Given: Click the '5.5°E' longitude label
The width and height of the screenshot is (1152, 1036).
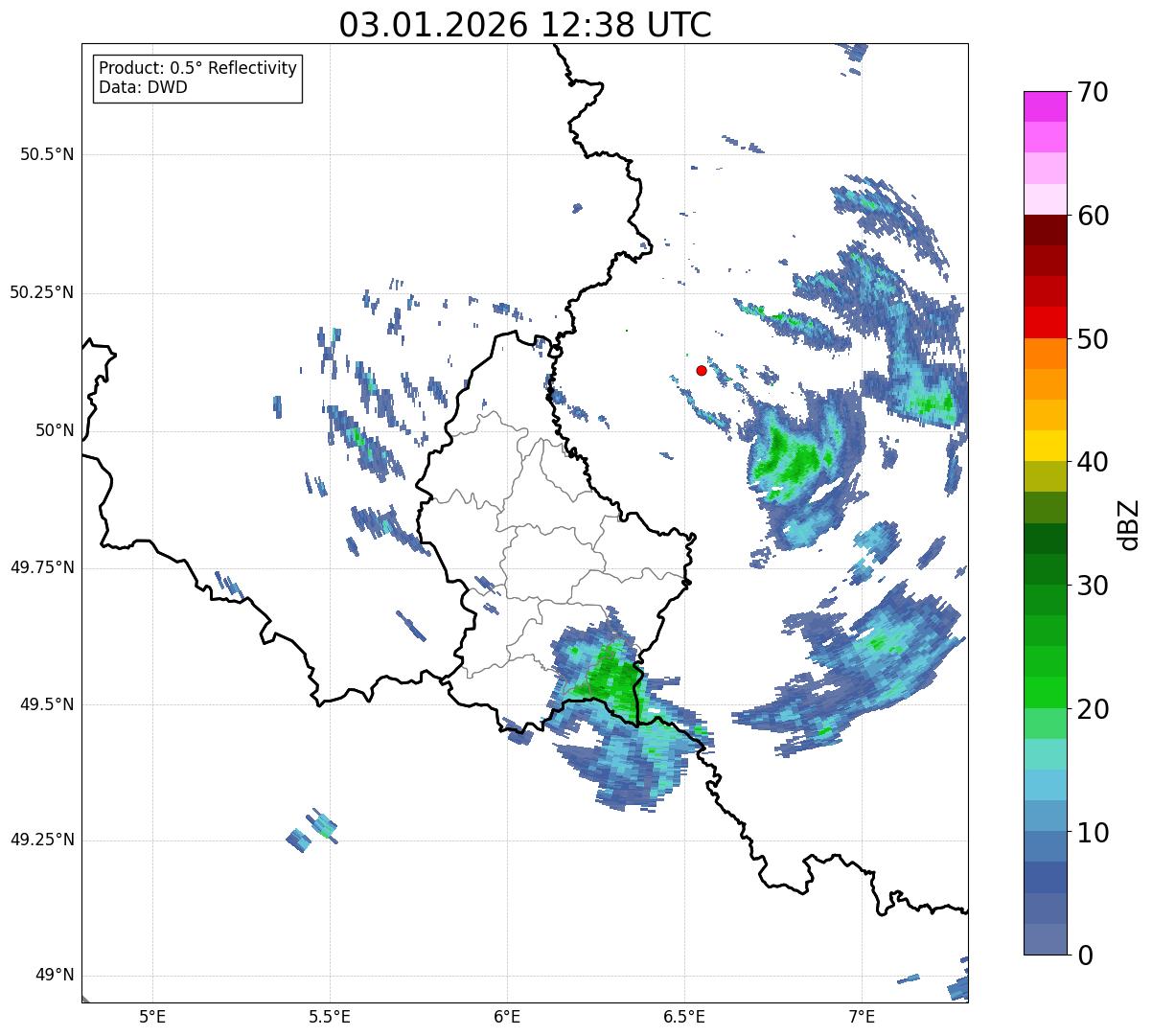Looking at the screenshot, I should (x=330, y=1016).
